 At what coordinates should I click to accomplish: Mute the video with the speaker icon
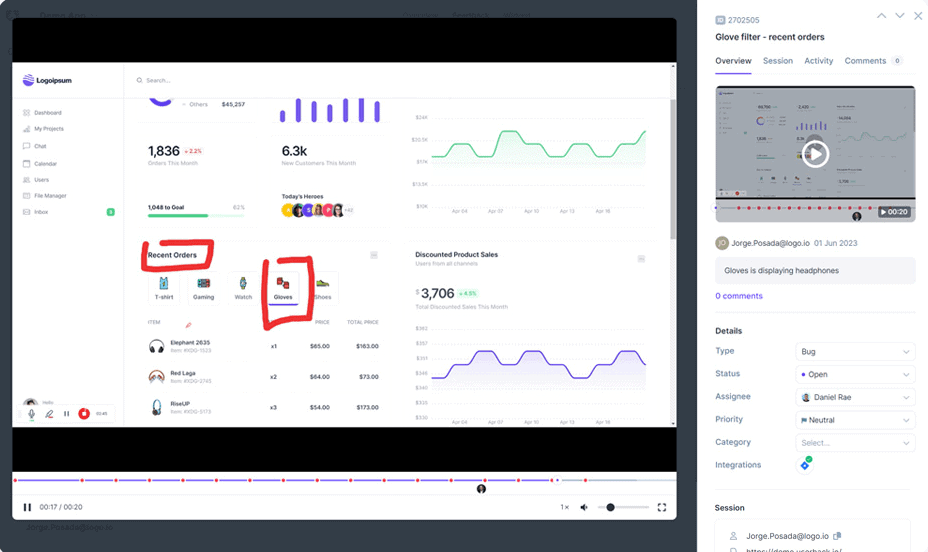(x=585, y=508)
